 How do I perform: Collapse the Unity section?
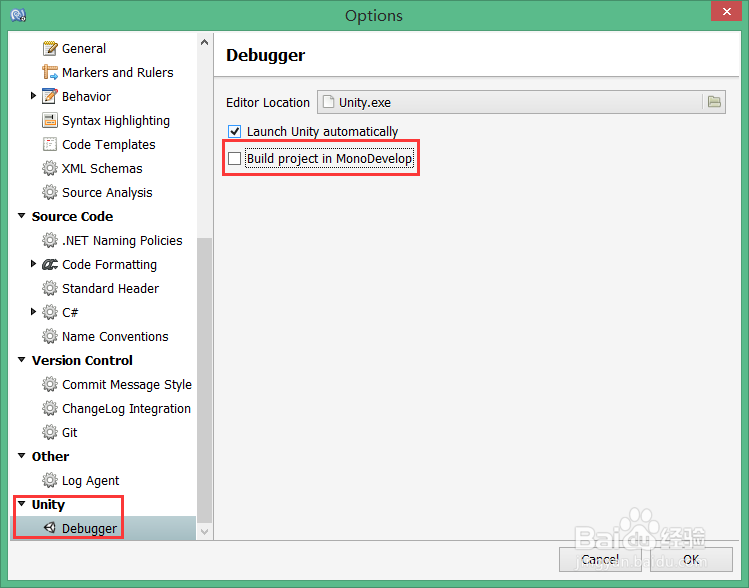click(21, 504)
